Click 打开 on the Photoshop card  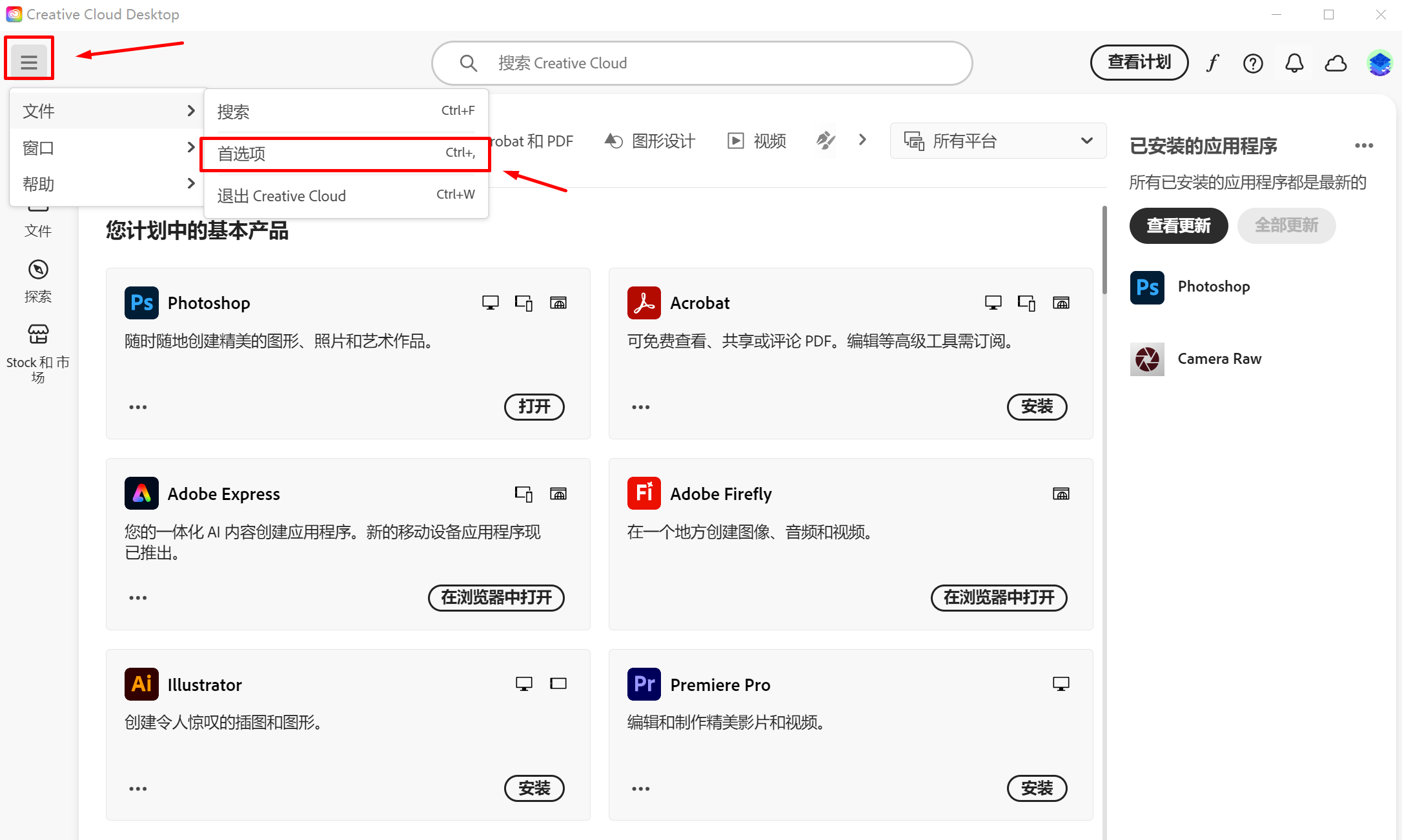(534, 407)
